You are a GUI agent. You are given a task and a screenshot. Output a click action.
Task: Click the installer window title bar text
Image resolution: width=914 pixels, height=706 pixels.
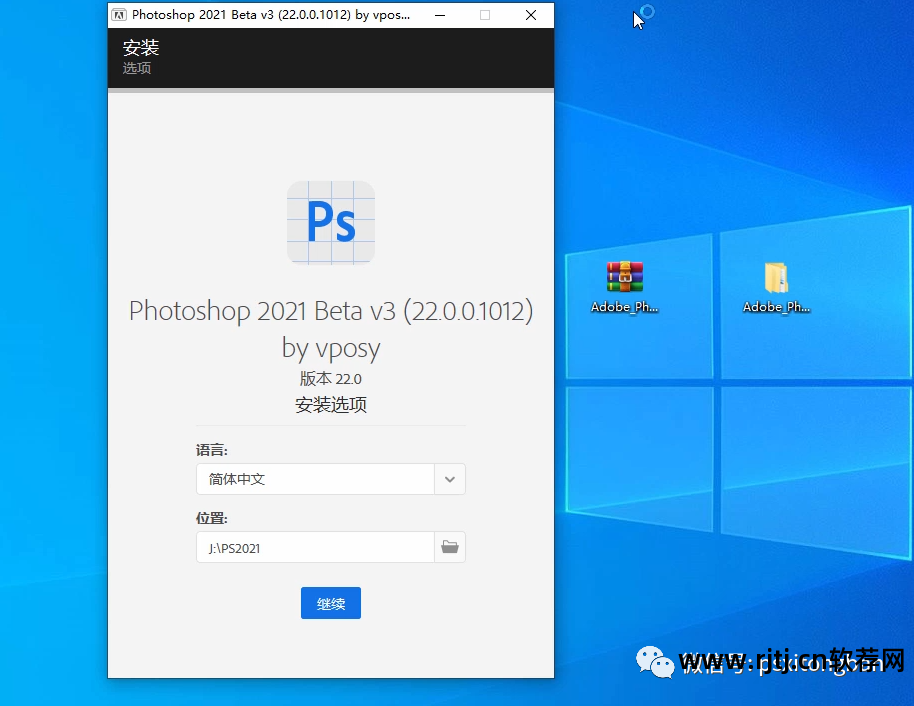(271, 15)
